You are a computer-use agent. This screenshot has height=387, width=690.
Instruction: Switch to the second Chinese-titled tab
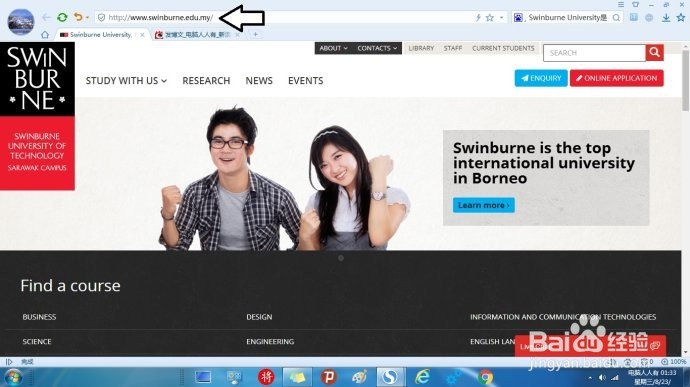[197, 35]
